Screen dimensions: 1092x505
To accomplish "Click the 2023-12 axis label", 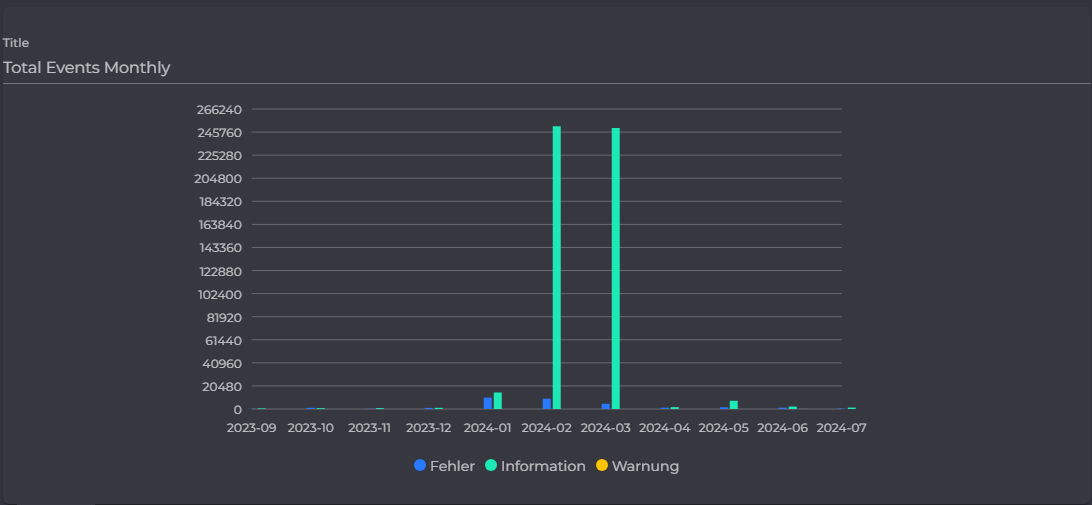I will pos(428,428).
